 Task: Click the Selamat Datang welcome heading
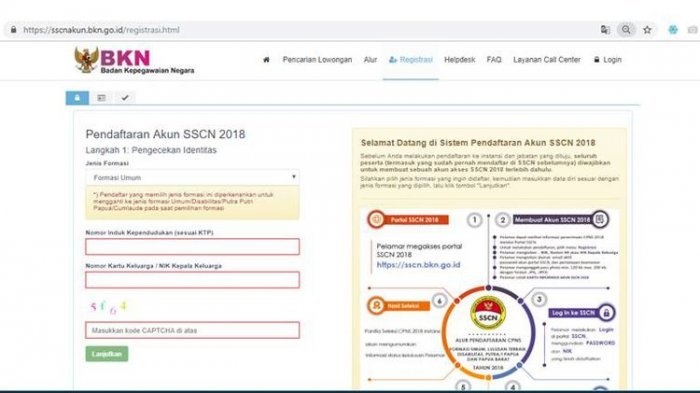point(478,143)
